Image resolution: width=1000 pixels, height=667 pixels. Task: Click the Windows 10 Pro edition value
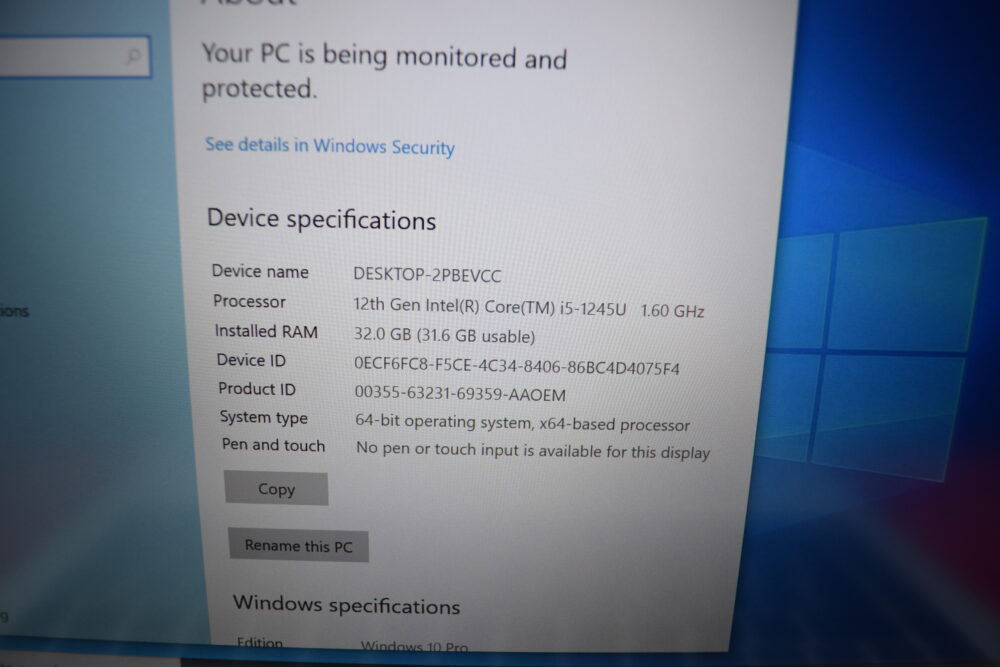click(415, 645)
